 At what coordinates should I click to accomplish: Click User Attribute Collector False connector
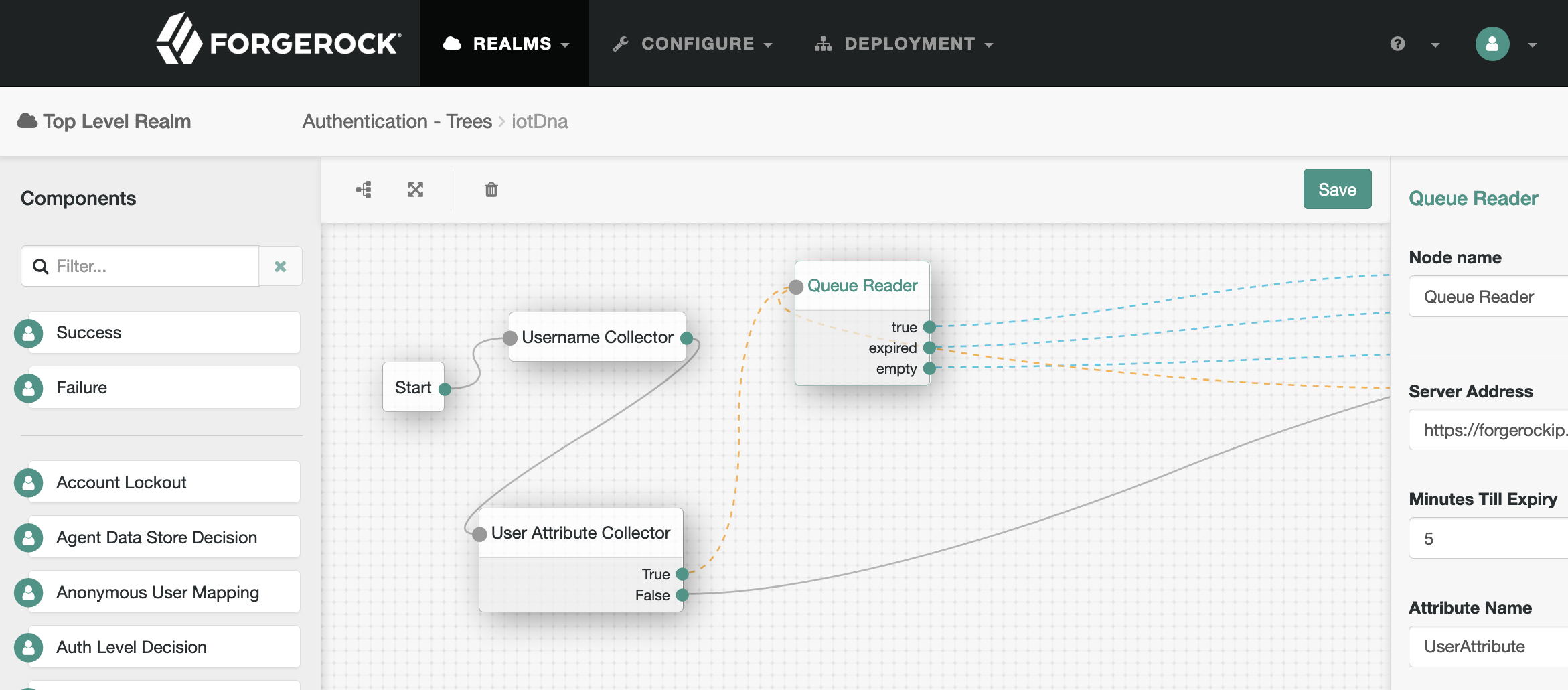[x=682, y=595]
